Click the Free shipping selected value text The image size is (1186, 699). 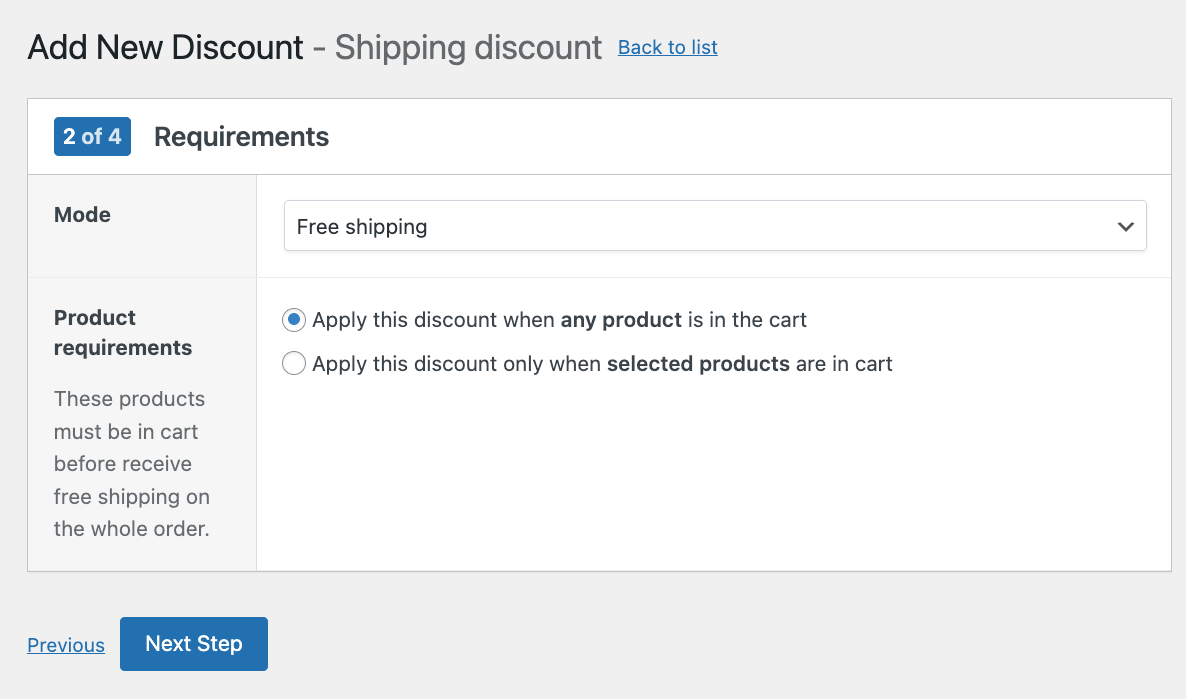pyautogui.click(x=362, y=227)
